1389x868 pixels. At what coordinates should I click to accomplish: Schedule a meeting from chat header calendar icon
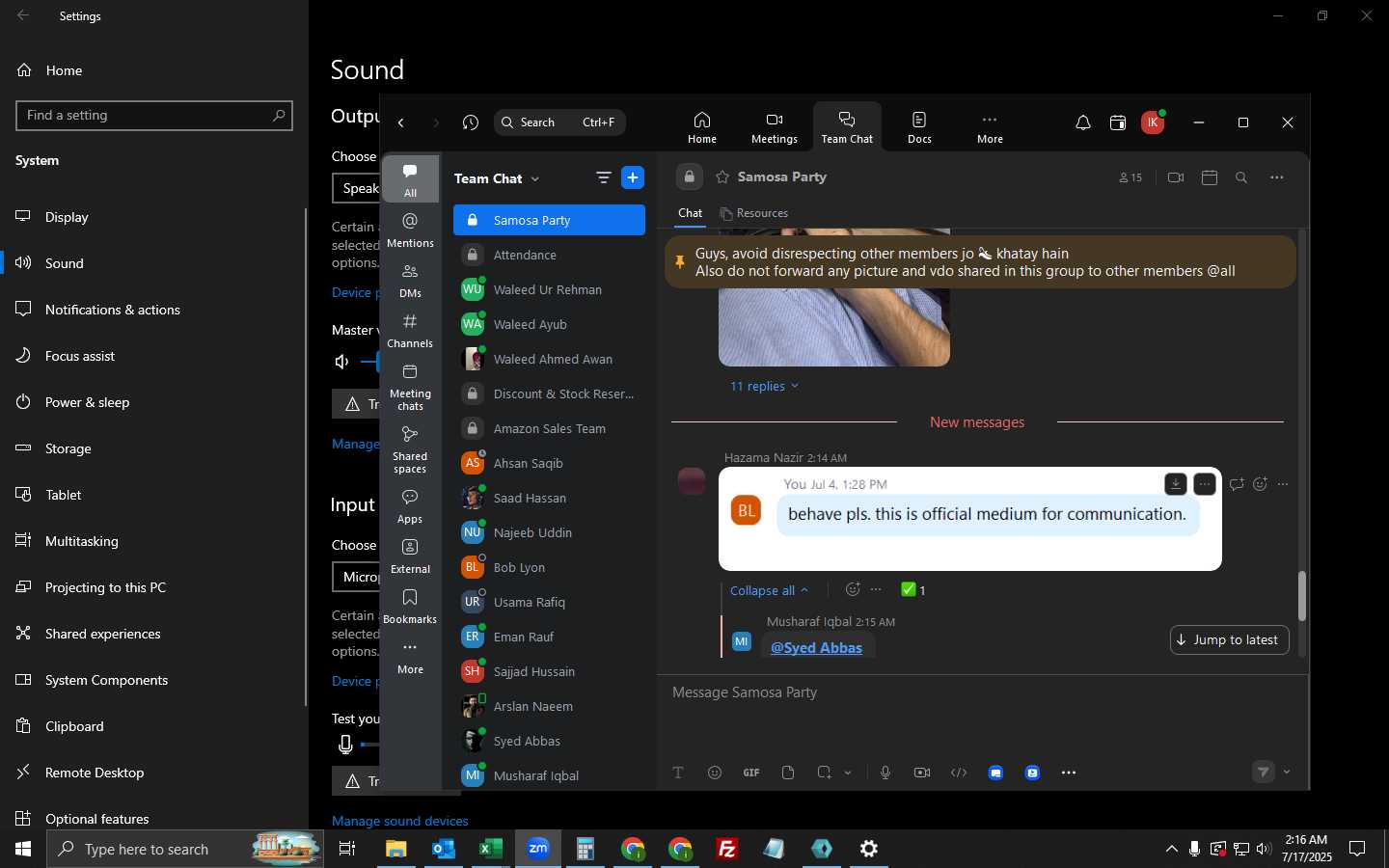pyautogui.click(x=1210, y=177)
